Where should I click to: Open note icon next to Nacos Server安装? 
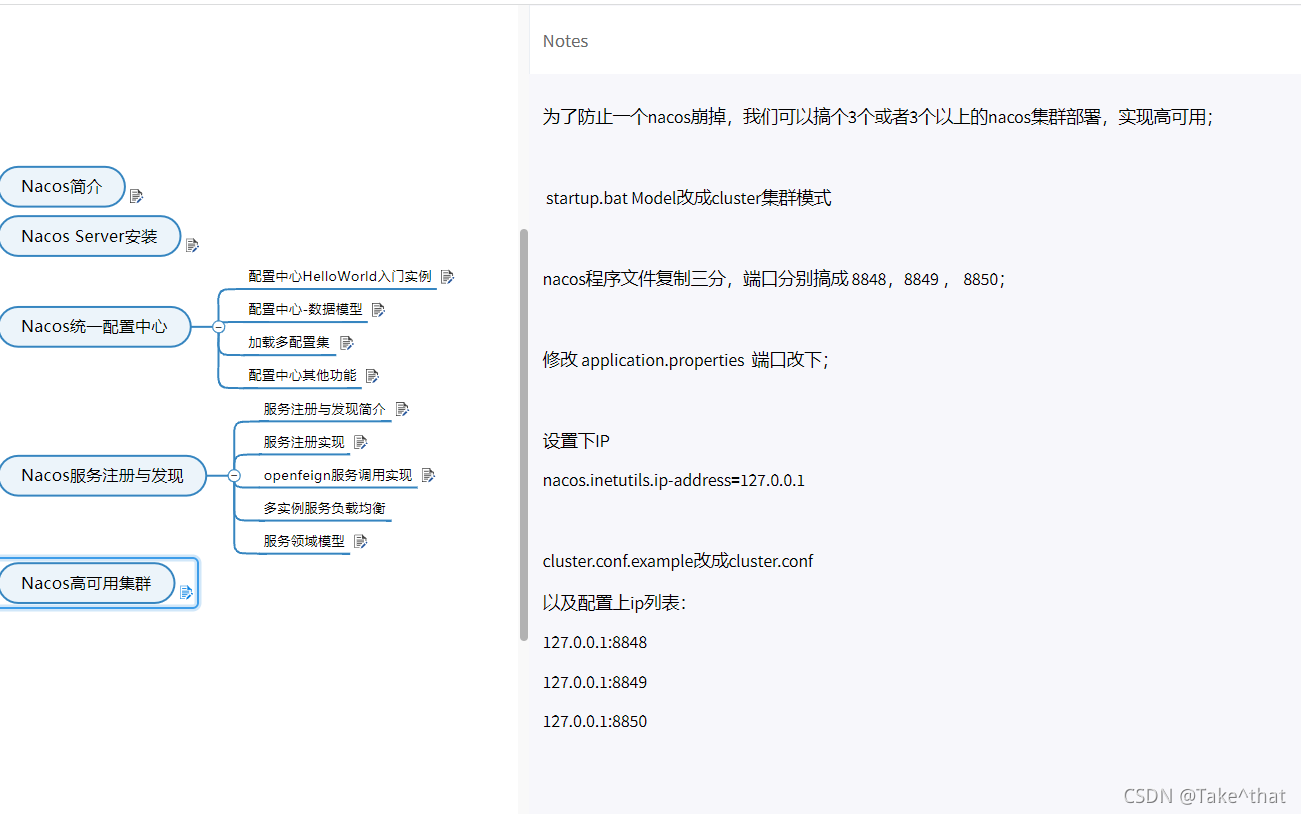tap(193, 245)
